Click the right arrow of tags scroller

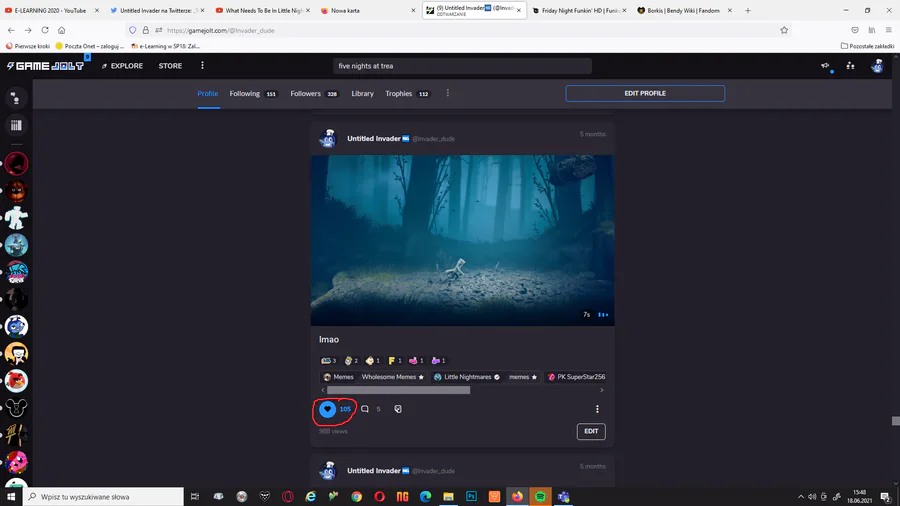602,390
